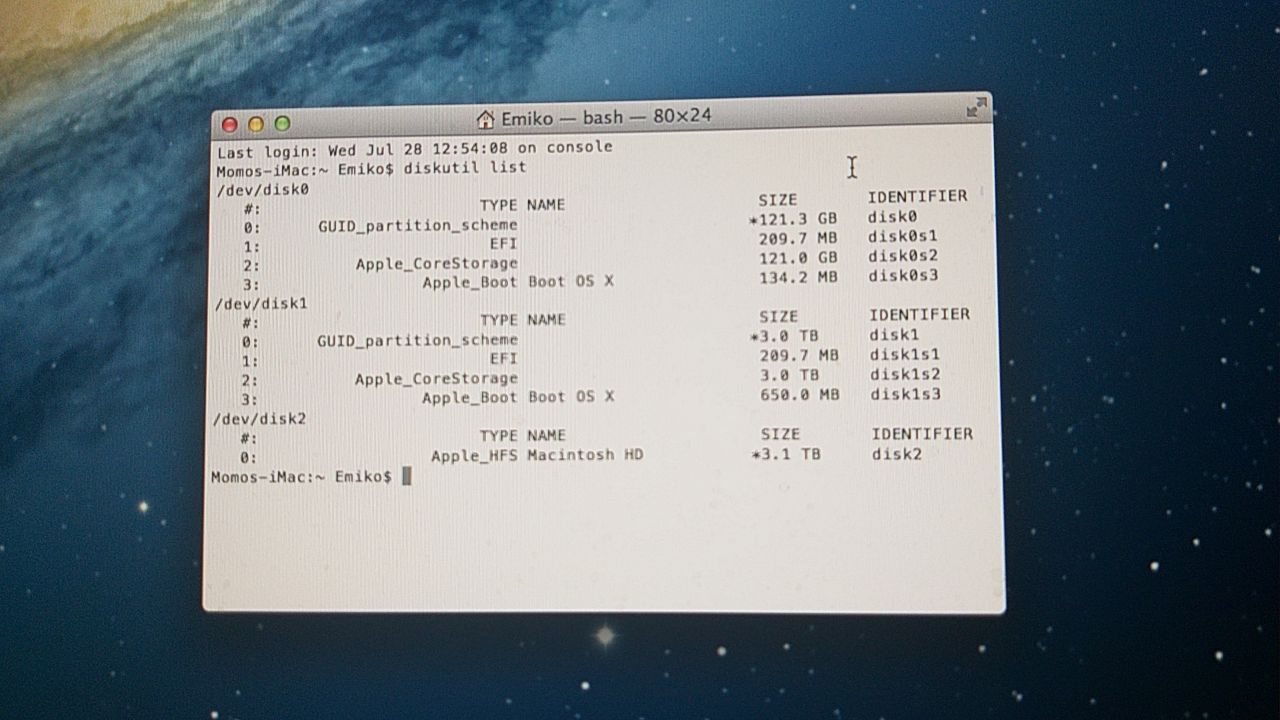Click the "209.7 MB" size in the disk1s1 row
This screenshot has height=720, width=1280.
[x=799, y=355]
